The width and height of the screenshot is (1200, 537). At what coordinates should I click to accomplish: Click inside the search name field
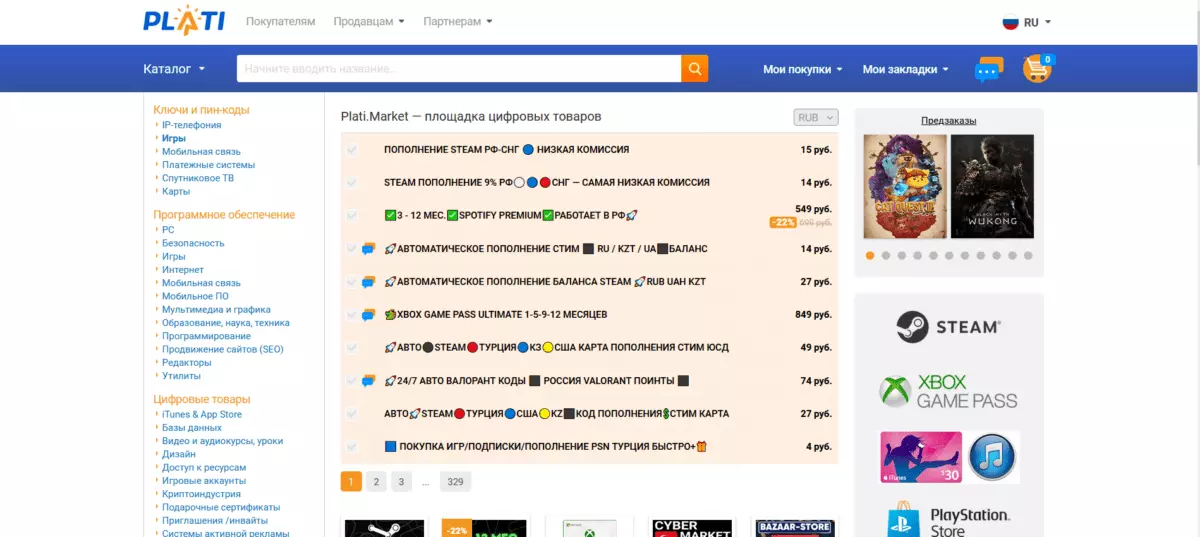click(x=459, y=69)
